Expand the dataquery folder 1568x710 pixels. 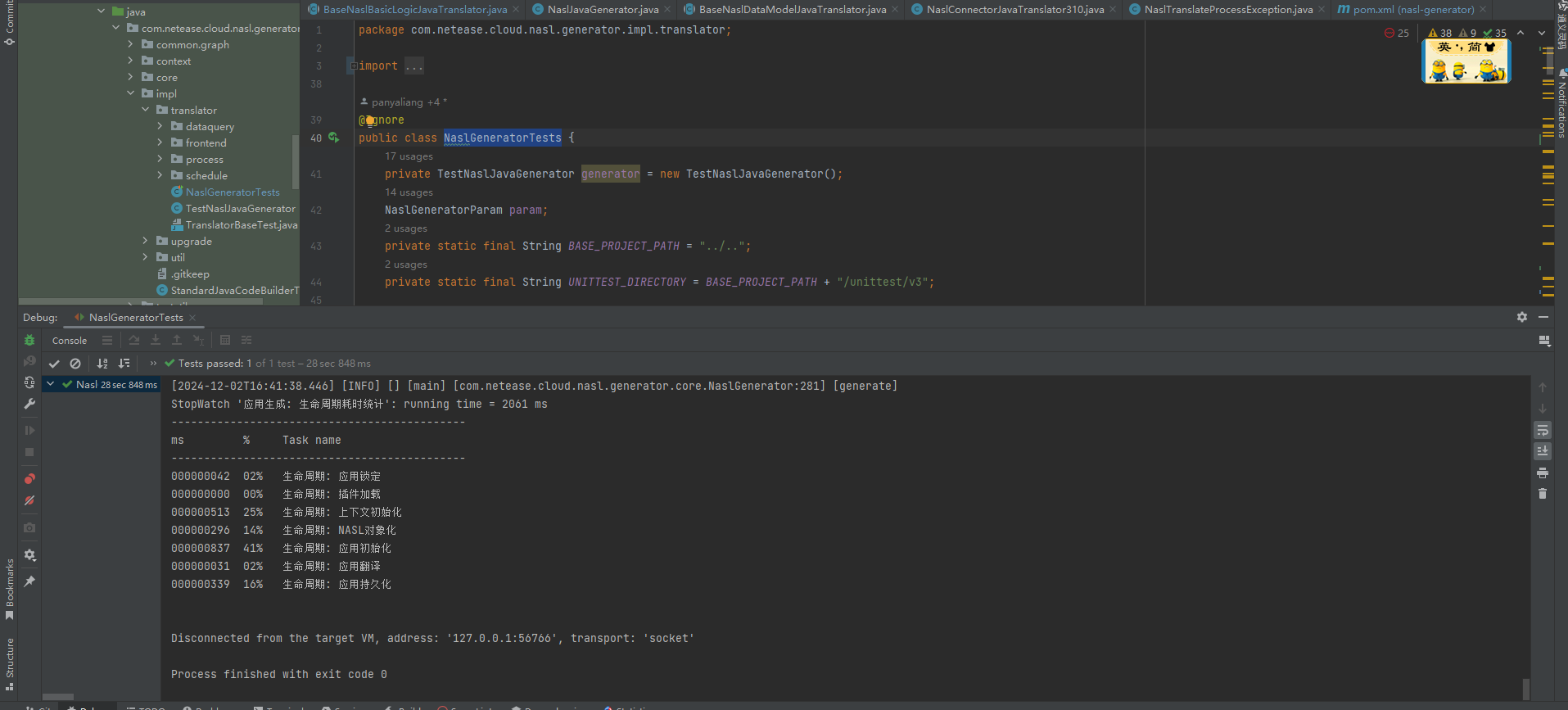click(x=160, y=126)
